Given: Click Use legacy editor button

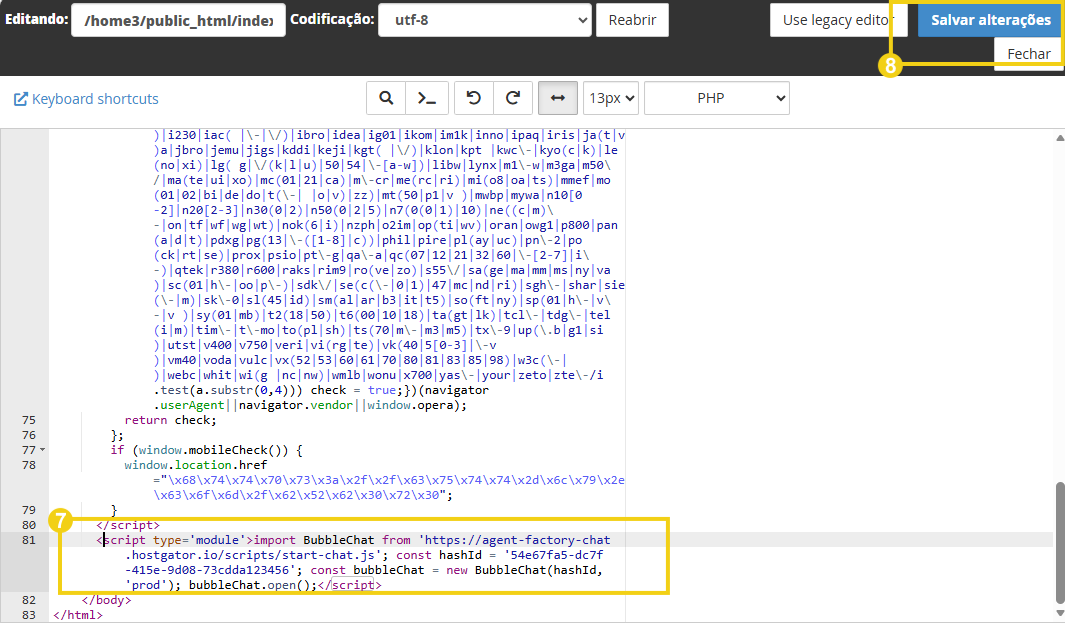Looking at the screenshot, I should point(838,20).
